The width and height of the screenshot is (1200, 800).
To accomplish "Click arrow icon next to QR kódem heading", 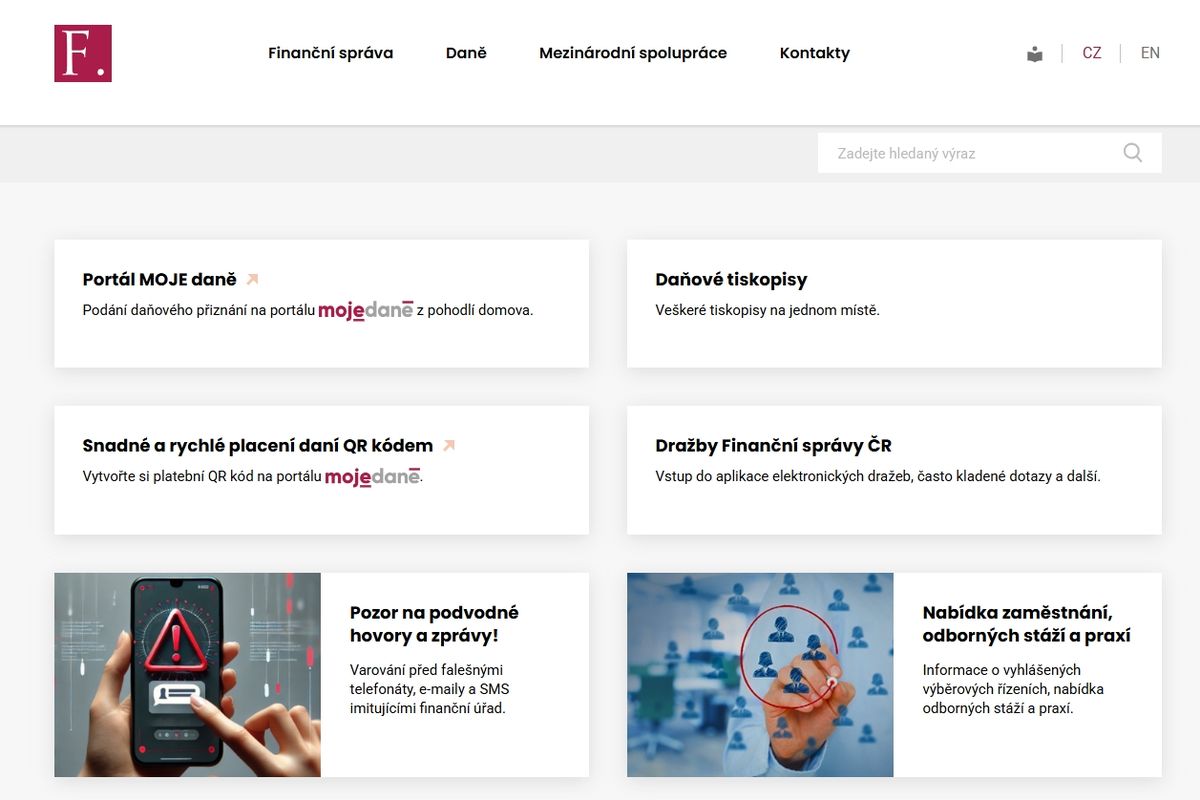I will (x=449, y=446).
